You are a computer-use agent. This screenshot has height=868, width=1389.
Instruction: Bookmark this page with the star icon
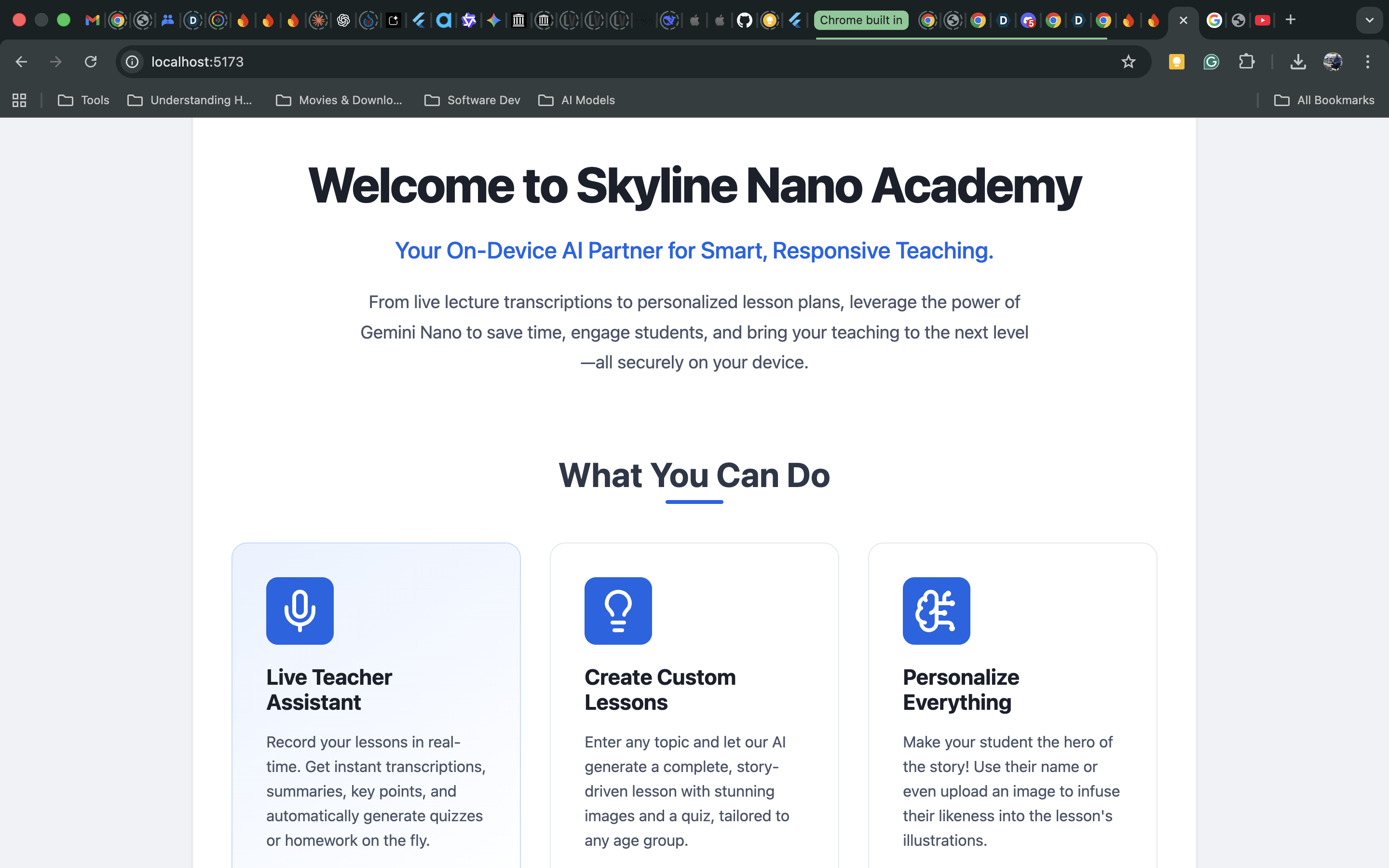click(1128, 61)
